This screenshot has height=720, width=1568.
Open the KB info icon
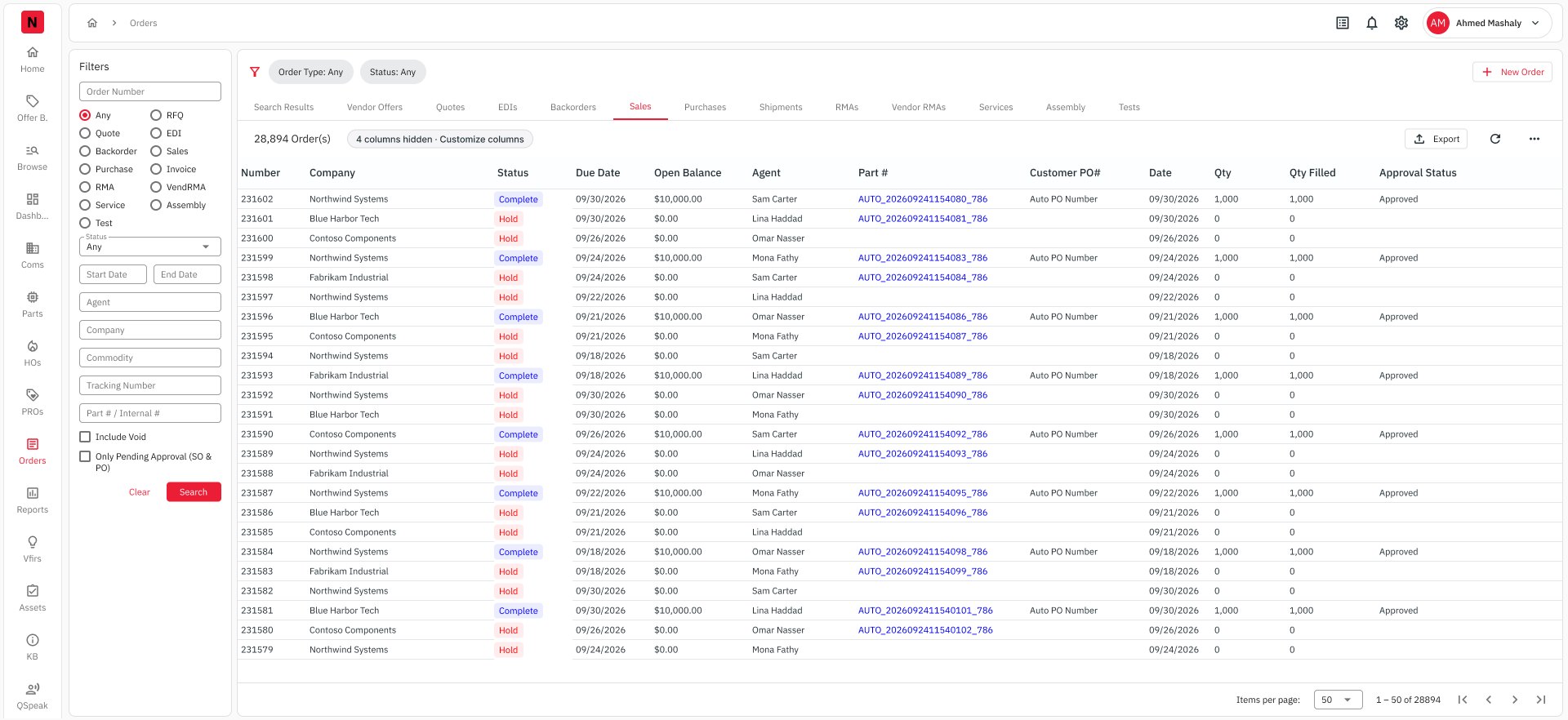point(33,640)
